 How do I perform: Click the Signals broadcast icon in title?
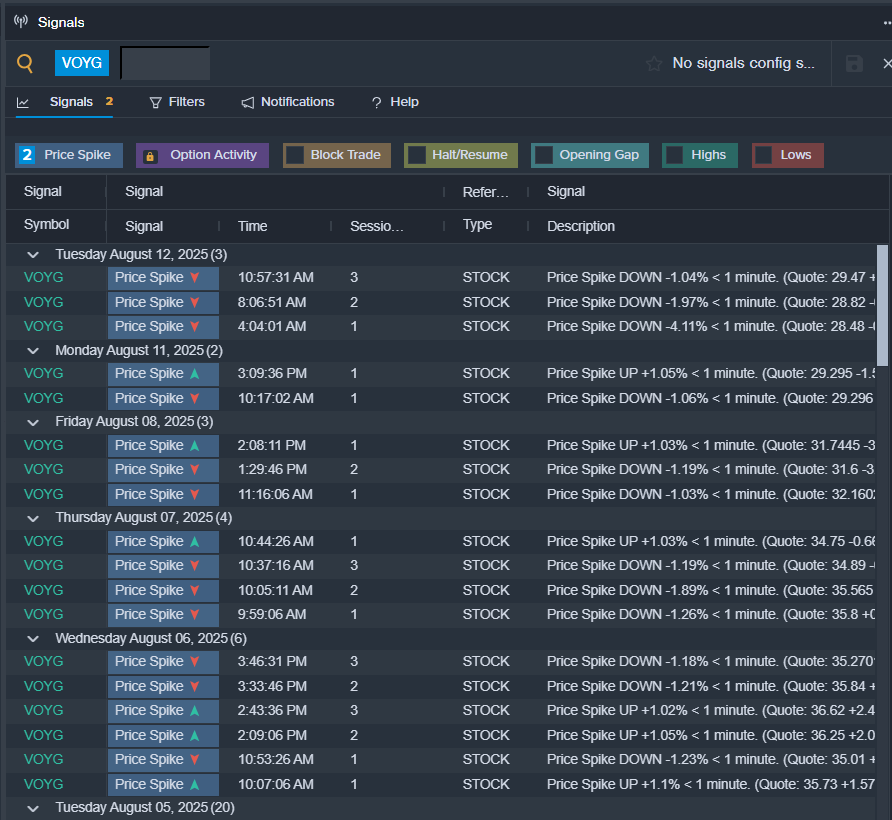[x=20, y=22]
